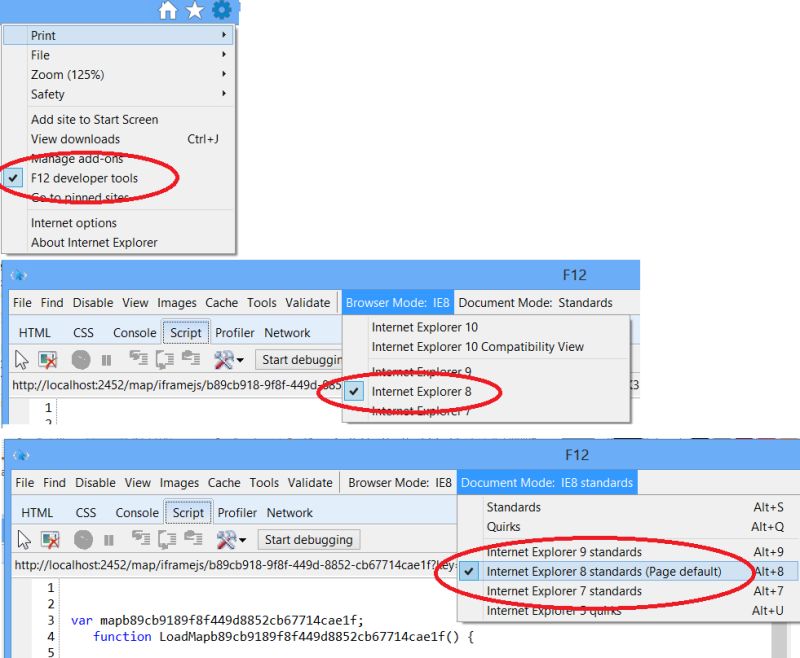Open Disable menu in IE8 standards window
Screen dimensions: 800x658
coord(95,483)
